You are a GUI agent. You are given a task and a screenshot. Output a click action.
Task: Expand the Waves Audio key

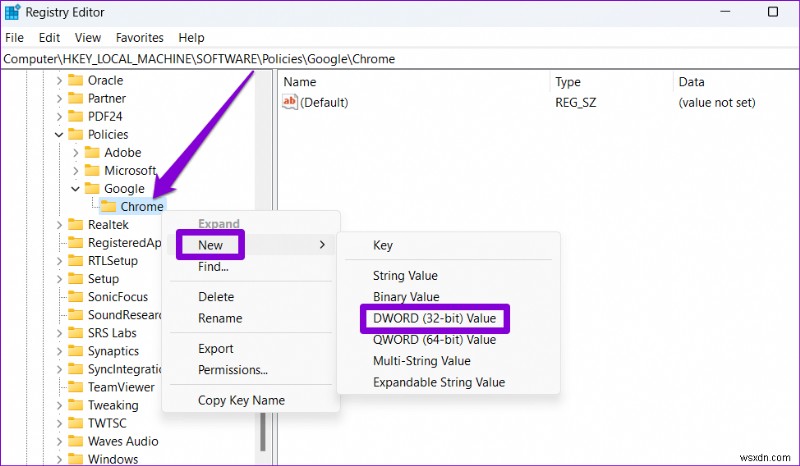click(59, 442)
